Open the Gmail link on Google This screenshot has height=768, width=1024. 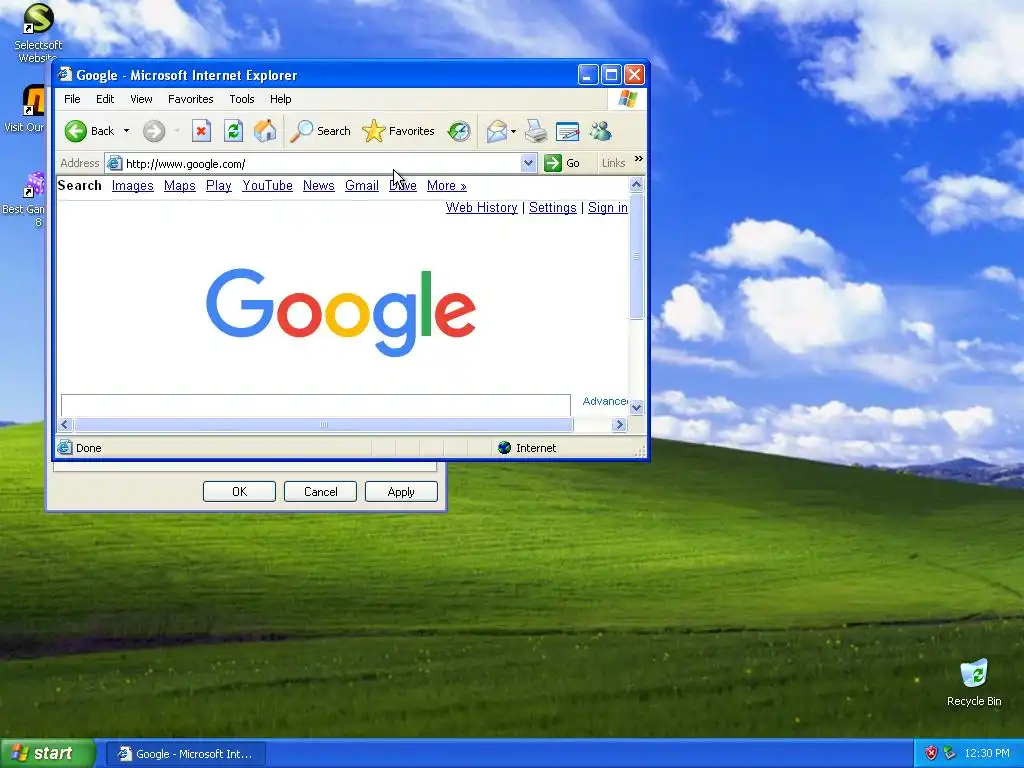(362, 186)
